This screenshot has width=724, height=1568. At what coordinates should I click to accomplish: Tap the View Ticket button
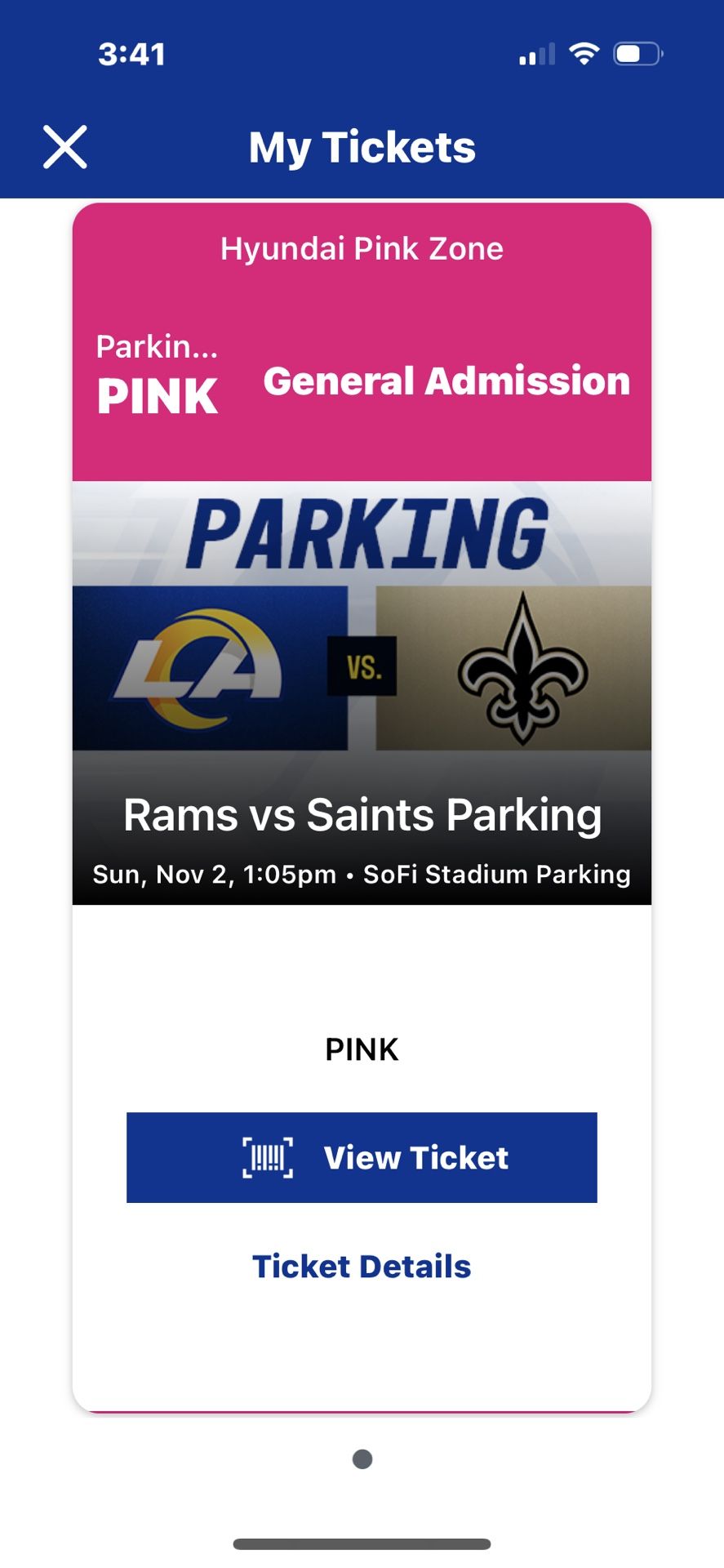[x=363, y=1157]
